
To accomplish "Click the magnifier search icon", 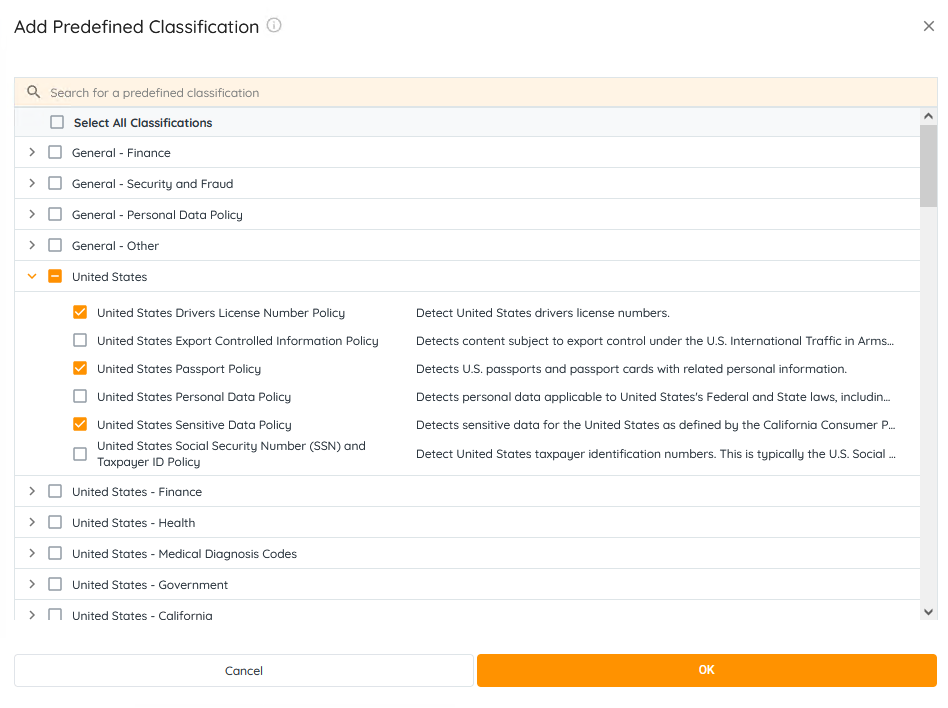I will (x=34, y=92).
